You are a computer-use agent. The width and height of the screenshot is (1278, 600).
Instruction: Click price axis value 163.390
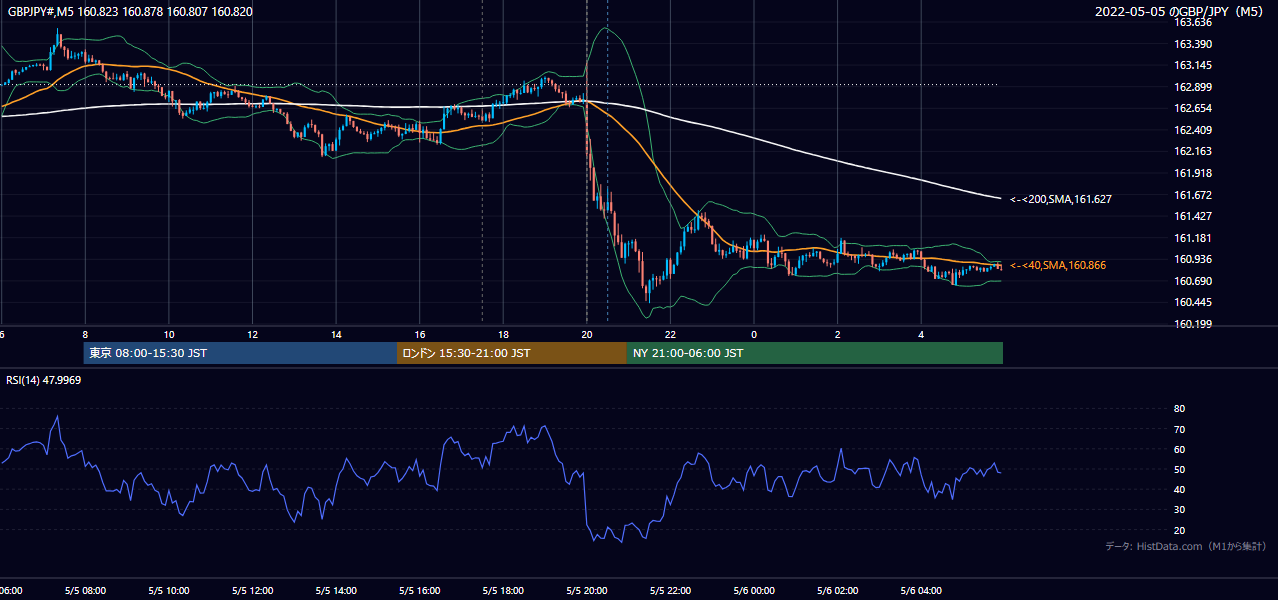(x=1192, y=44)
